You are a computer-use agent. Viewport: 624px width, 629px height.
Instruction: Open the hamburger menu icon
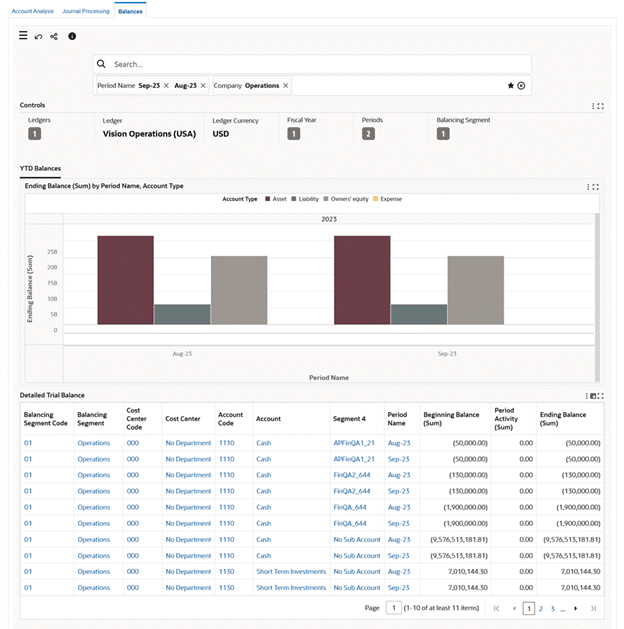(x=23, y=36)
